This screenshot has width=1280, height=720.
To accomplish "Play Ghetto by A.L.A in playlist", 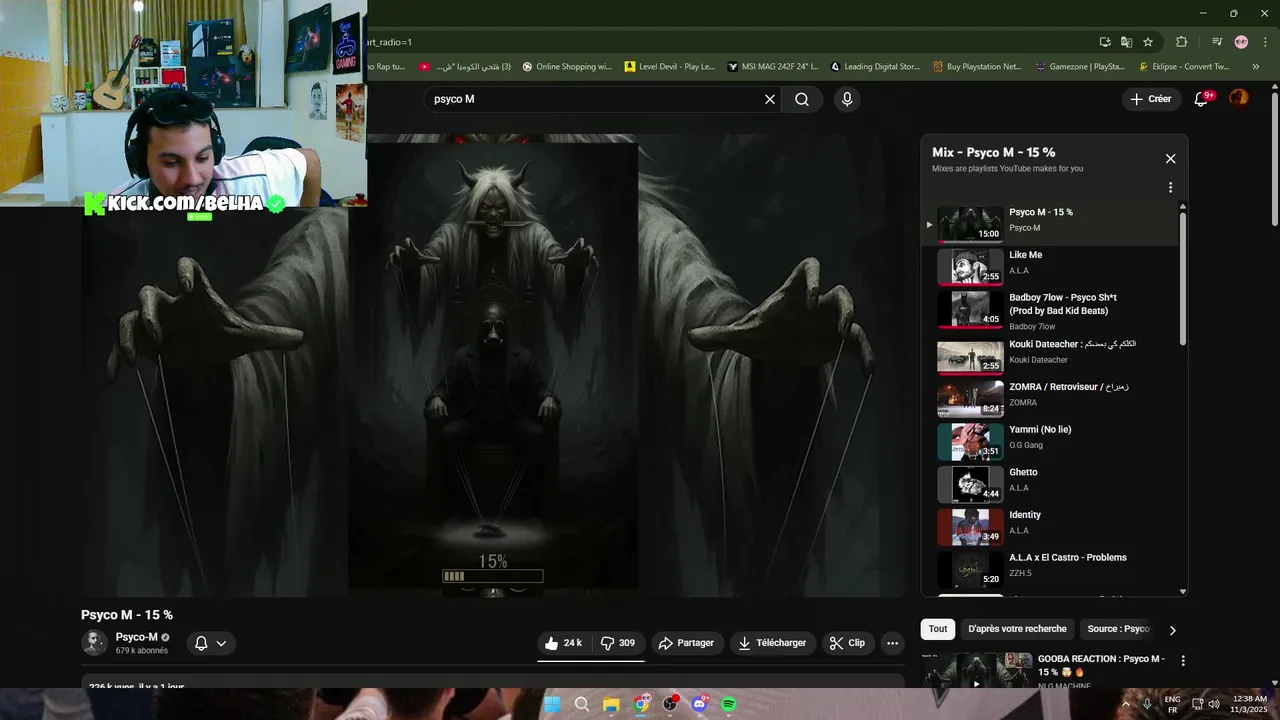I will pyautogui.click(x=1050, y=482).
